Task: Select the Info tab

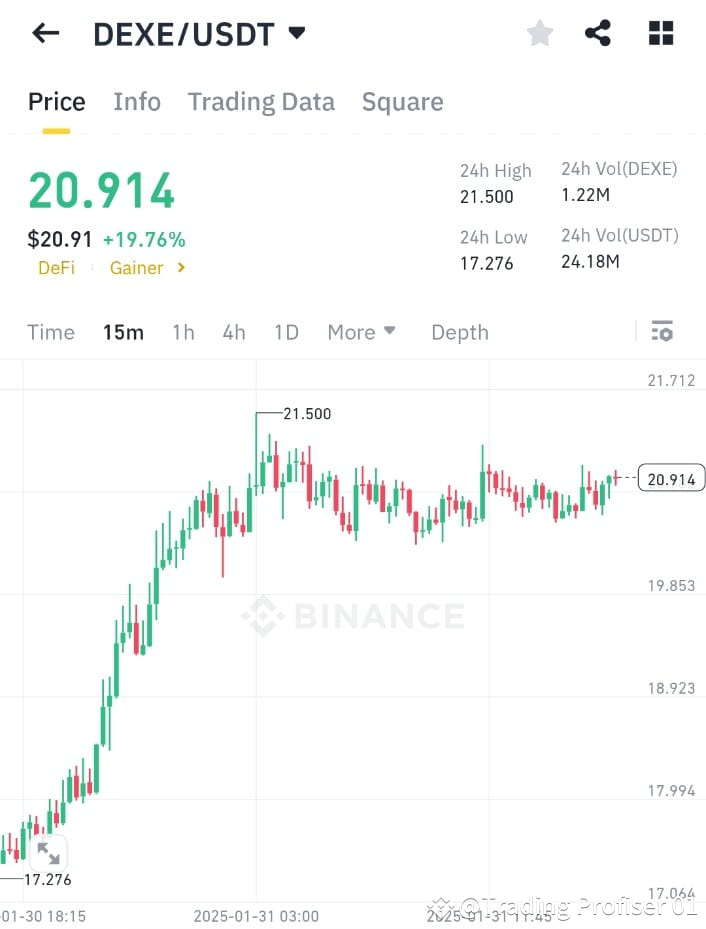Action: (137, 101)
